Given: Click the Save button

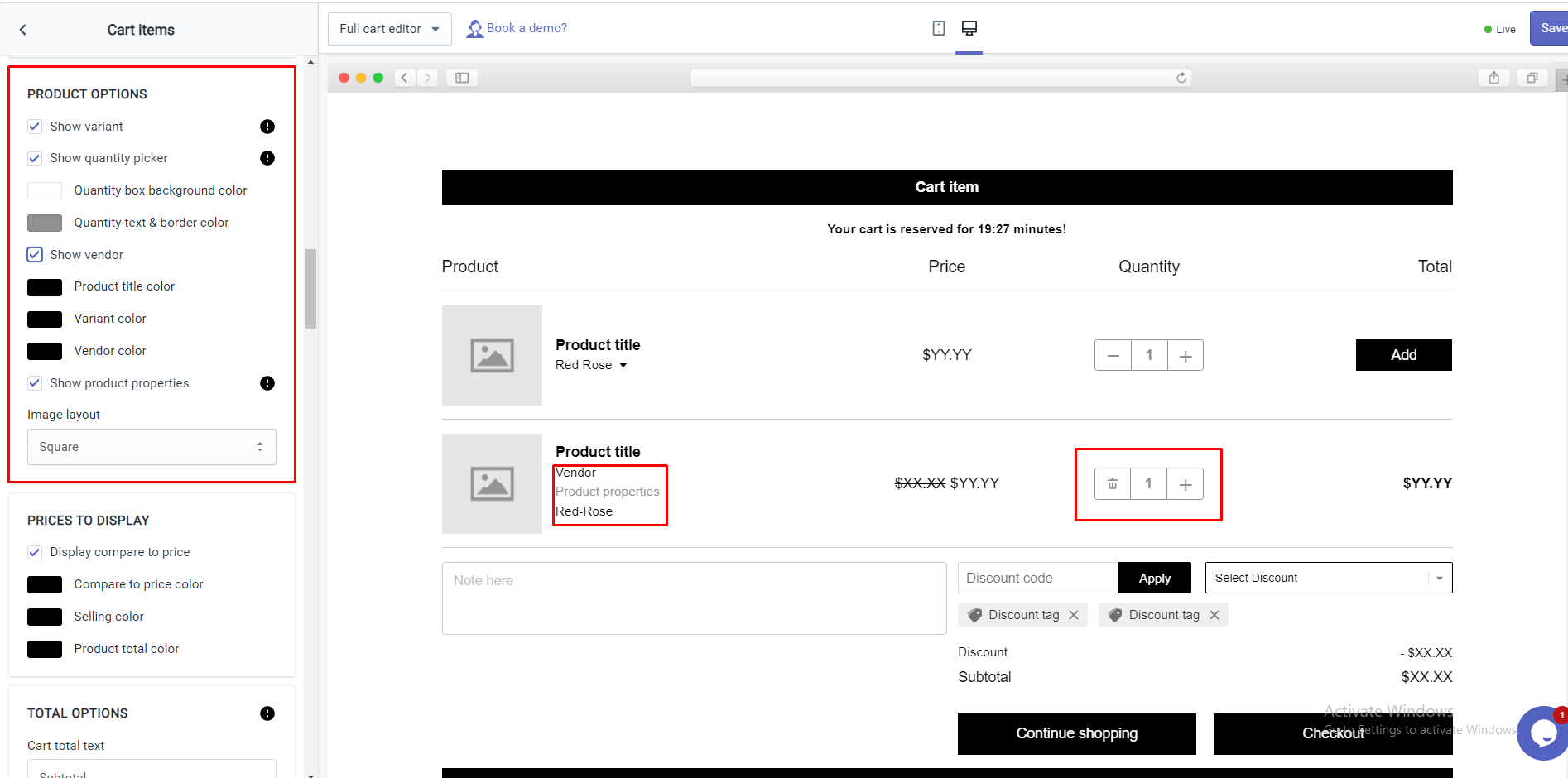Looking at the screenshot, I should click(x=1549, y=28).
